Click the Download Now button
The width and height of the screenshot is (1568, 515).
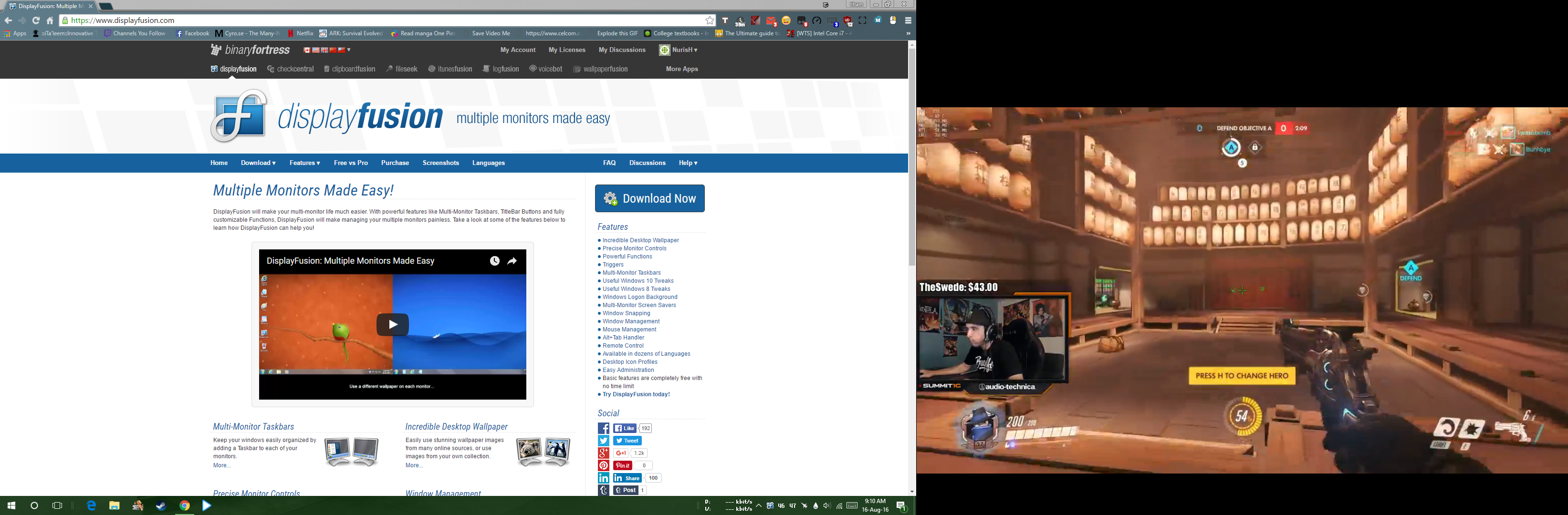649,198
